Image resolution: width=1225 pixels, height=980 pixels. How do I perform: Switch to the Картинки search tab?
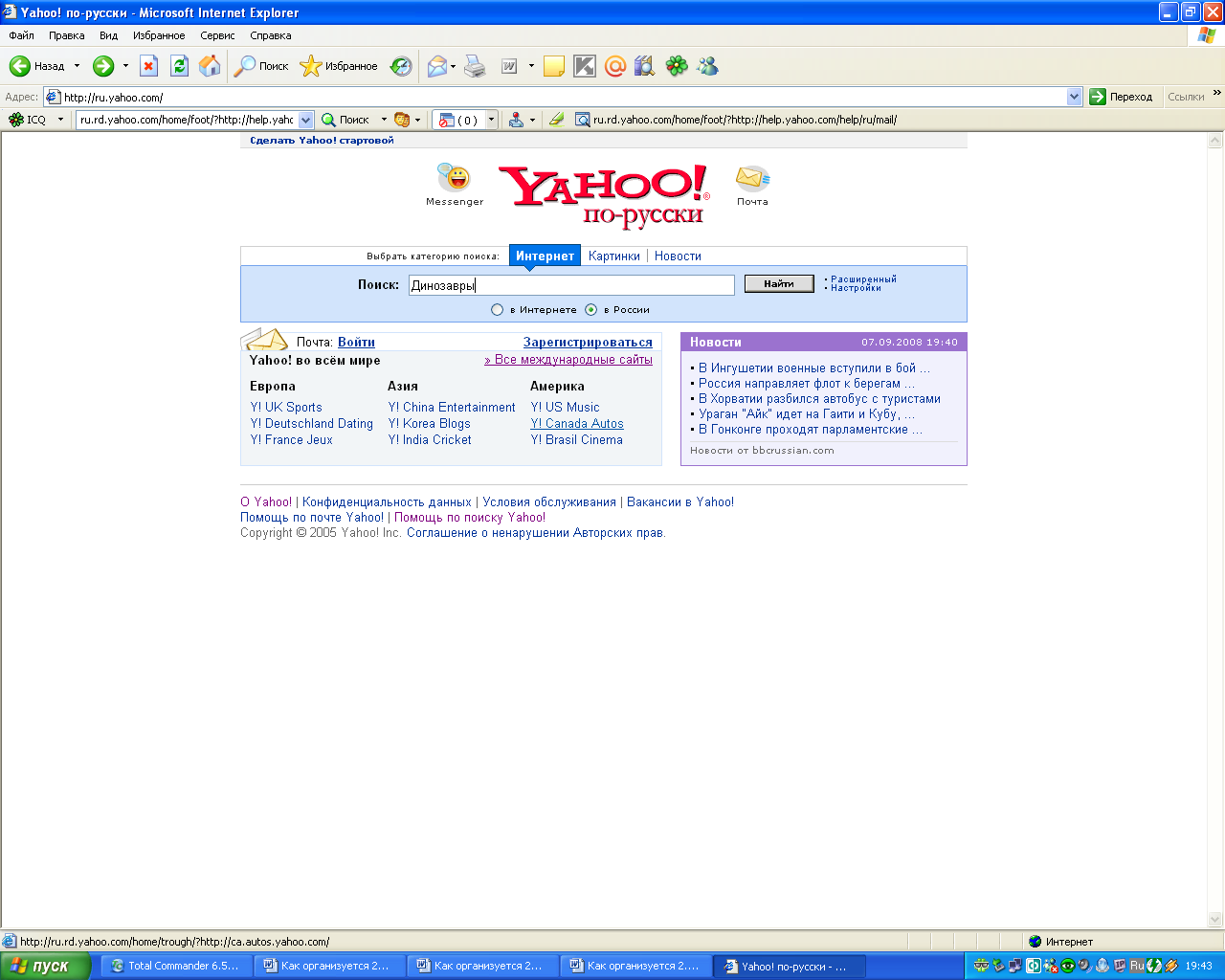(x=614, y=256)
